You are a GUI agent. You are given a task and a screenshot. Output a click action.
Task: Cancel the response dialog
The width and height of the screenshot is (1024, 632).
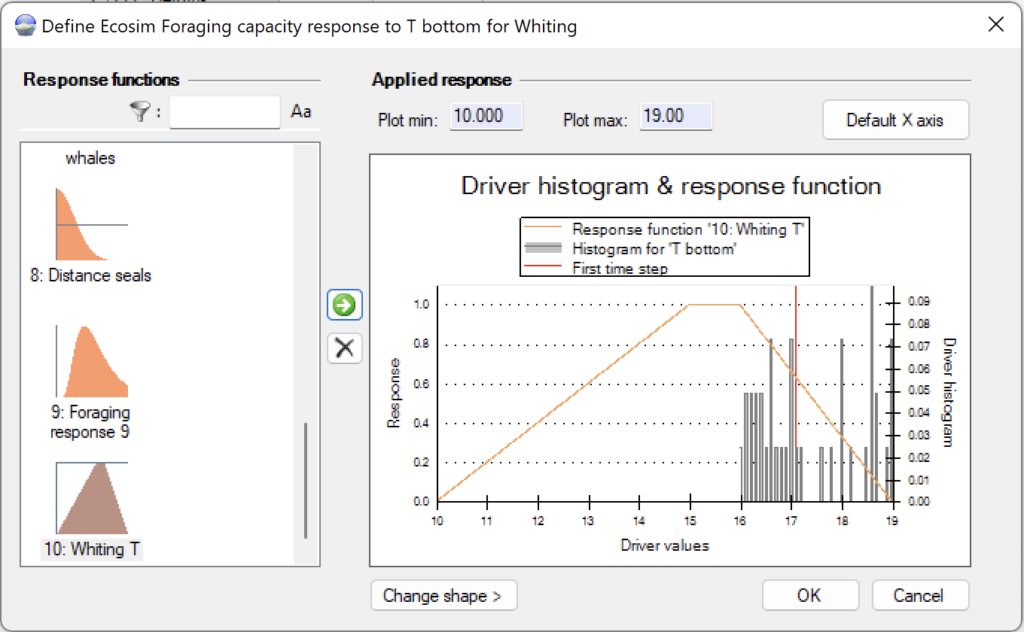pyautogui.click(x=919, y=596)
